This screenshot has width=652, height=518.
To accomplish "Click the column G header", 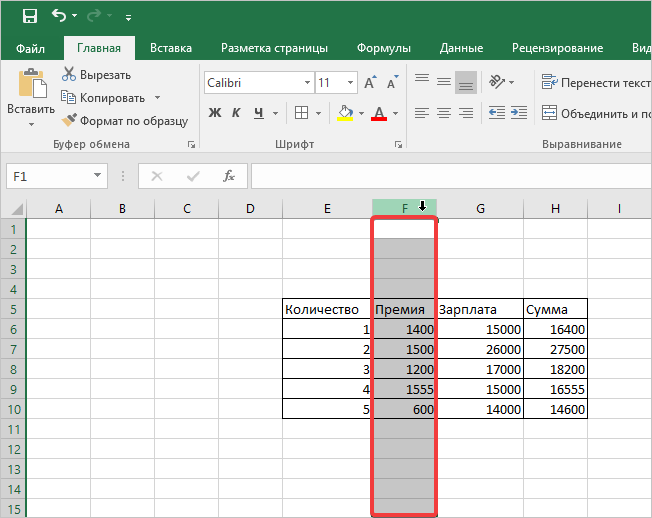I will pos(480,208).
